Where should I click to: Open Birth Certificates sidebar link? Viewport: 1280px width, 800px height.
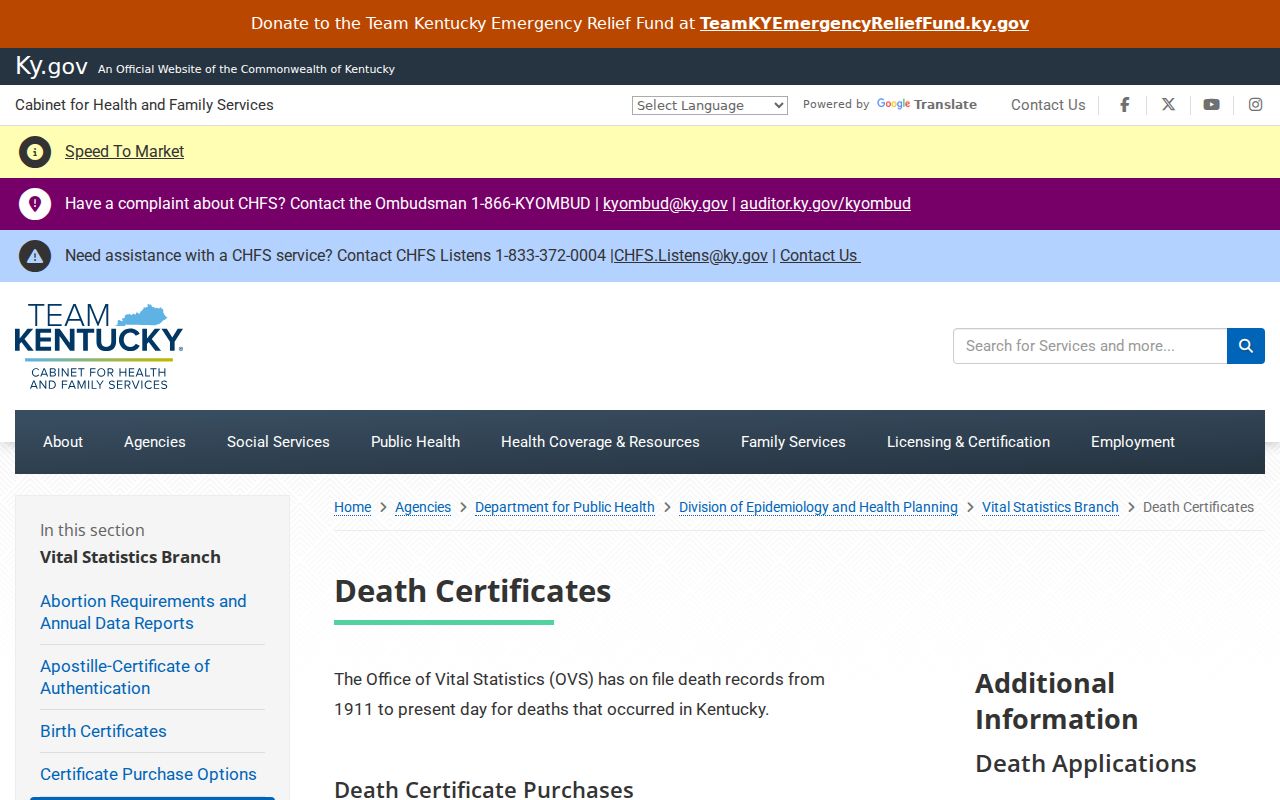tap(103, 731)
